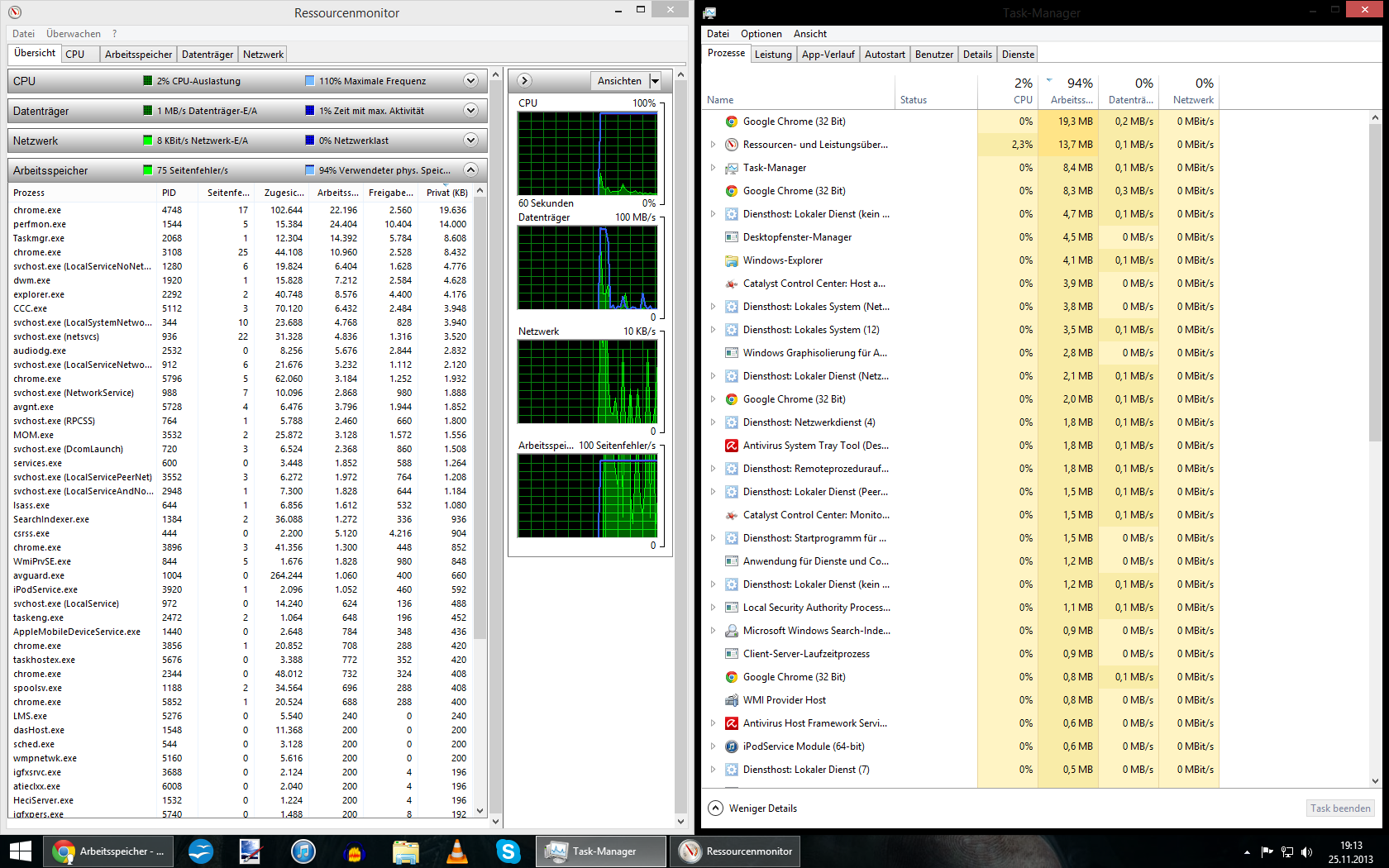Viewport: 1389px width, 868px height.
Task: Click the Task-Manager process icon in the list
Action: click(731, 168)
